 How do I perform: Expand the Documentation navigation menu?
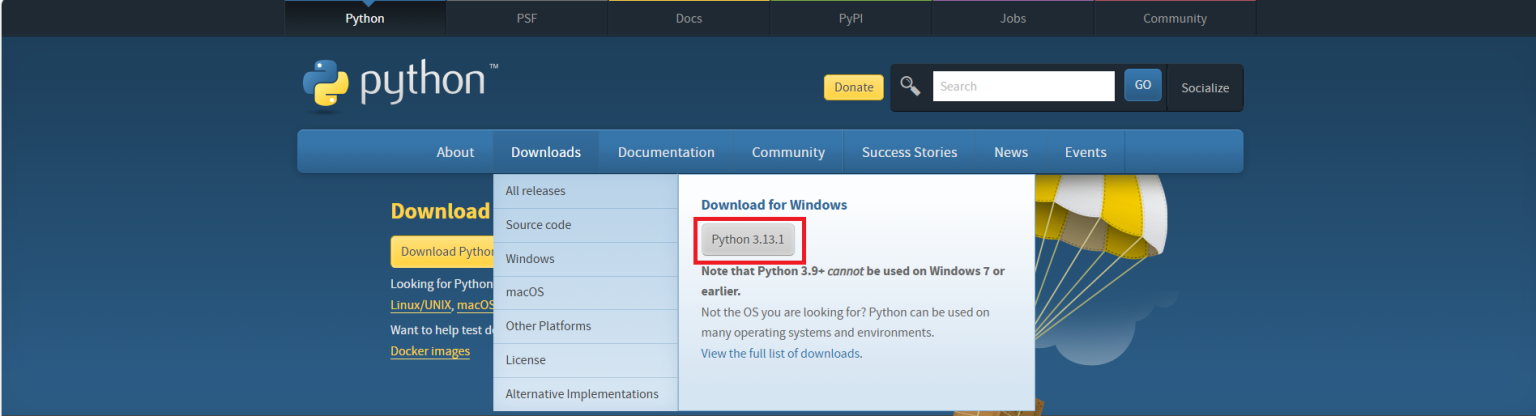click(x=666, y=152)
